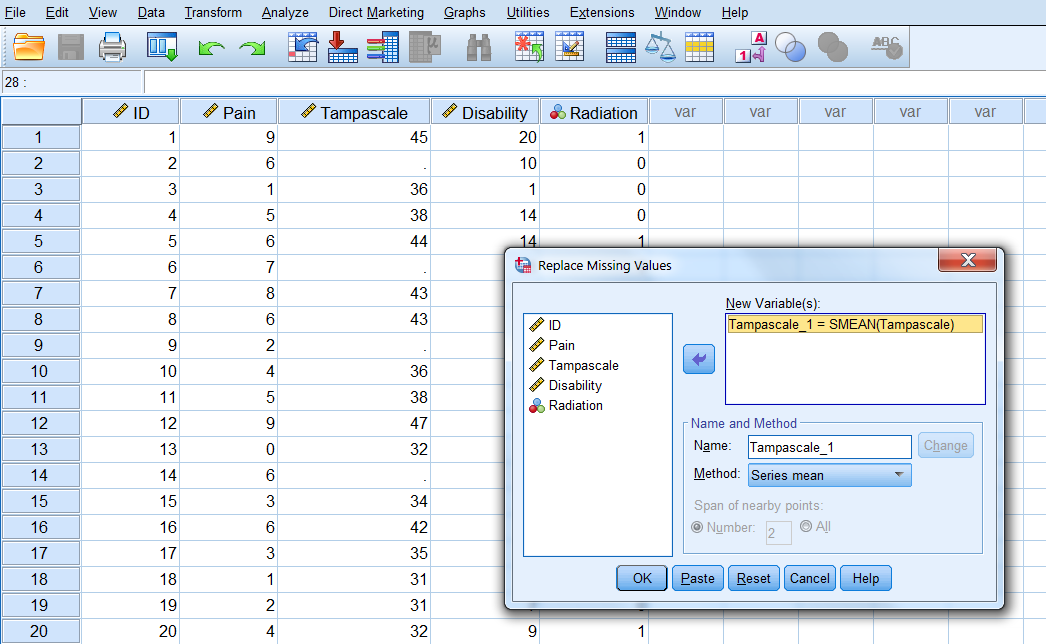Click OK in Replace Missing Values dialog
The width and height of the screenshot is (1046, 644).
click(x=642, y=578)
